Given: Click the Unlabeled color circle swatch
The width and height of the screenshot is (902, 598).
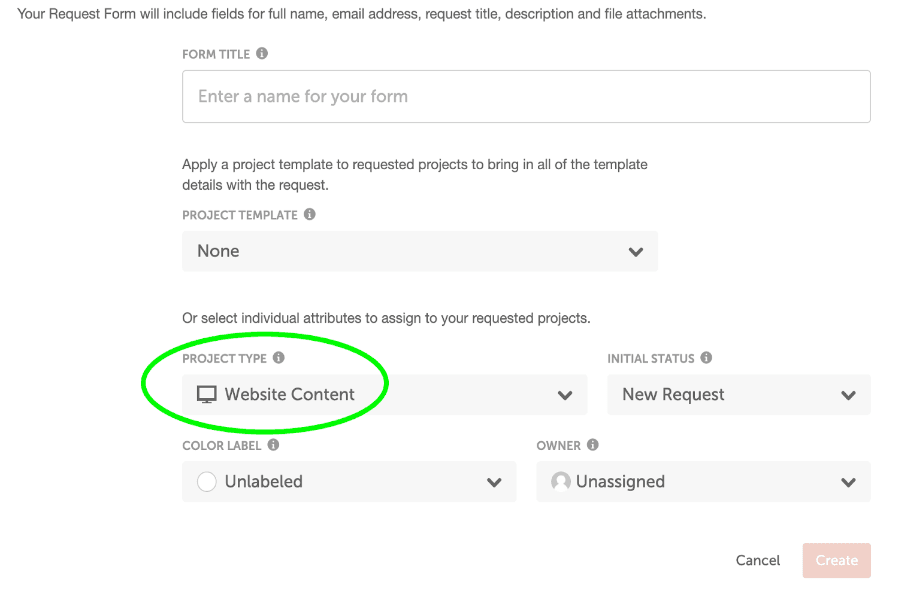Looking at the screenshot, I should click(207, 481).
